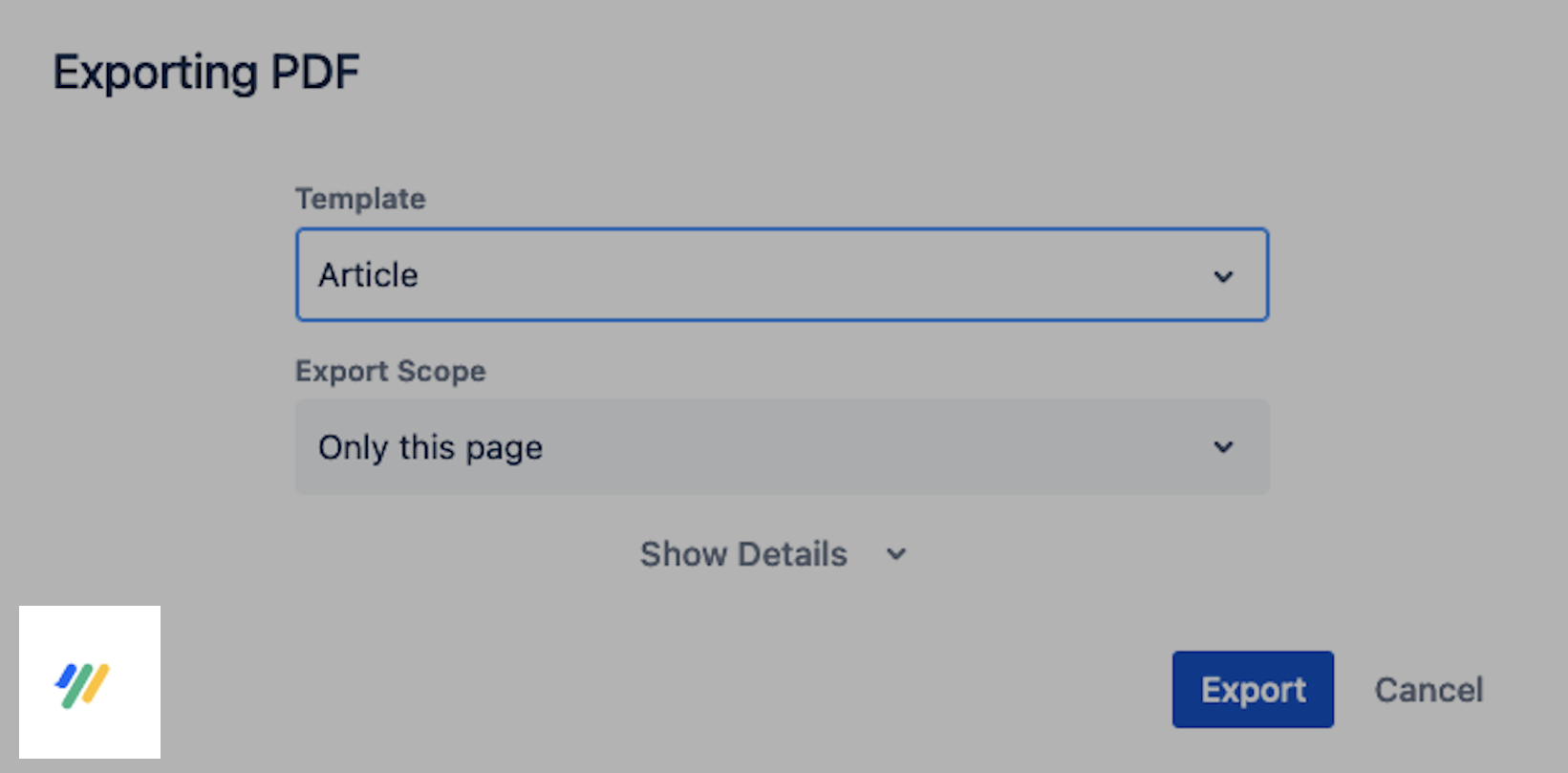Click the 'Template' field label
Screen dimensions: 1568x773
point(360,199)
